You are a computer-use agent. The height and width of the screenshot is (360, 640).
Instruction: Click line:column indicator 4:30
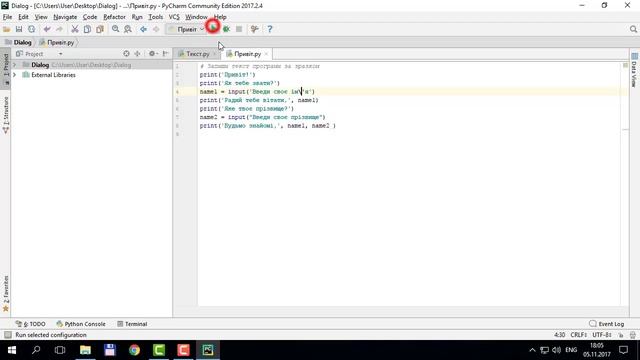(x=560, y=335)
